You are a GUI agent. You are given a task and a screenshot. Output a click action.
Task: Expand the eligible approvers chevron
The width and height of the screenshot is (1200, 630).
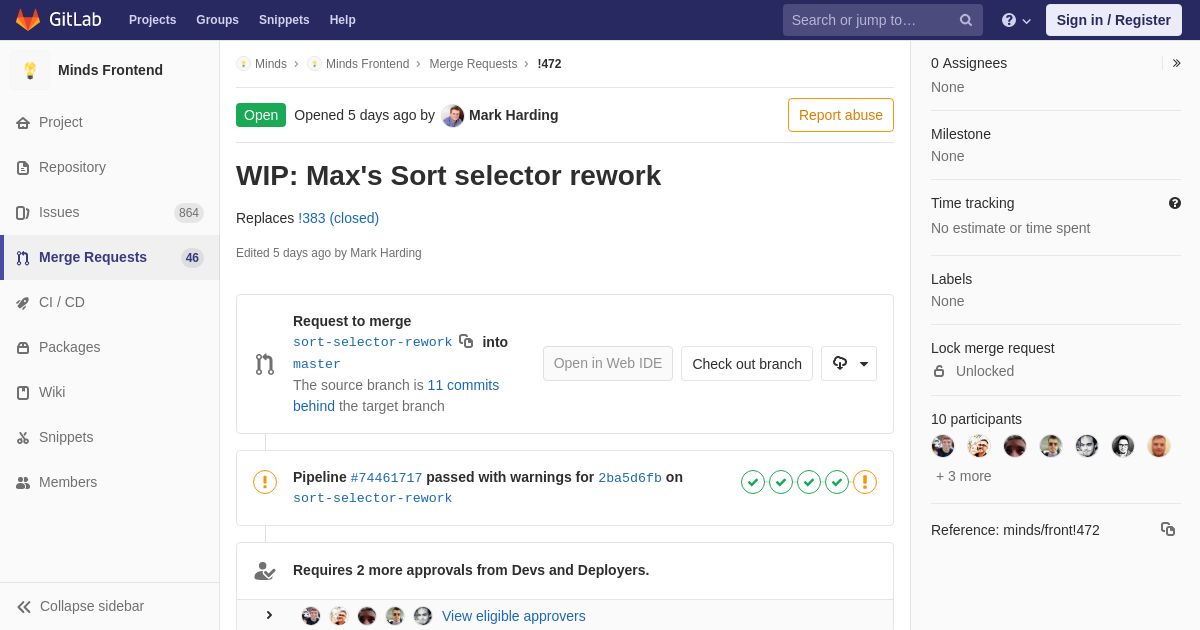tap(269, 615)
